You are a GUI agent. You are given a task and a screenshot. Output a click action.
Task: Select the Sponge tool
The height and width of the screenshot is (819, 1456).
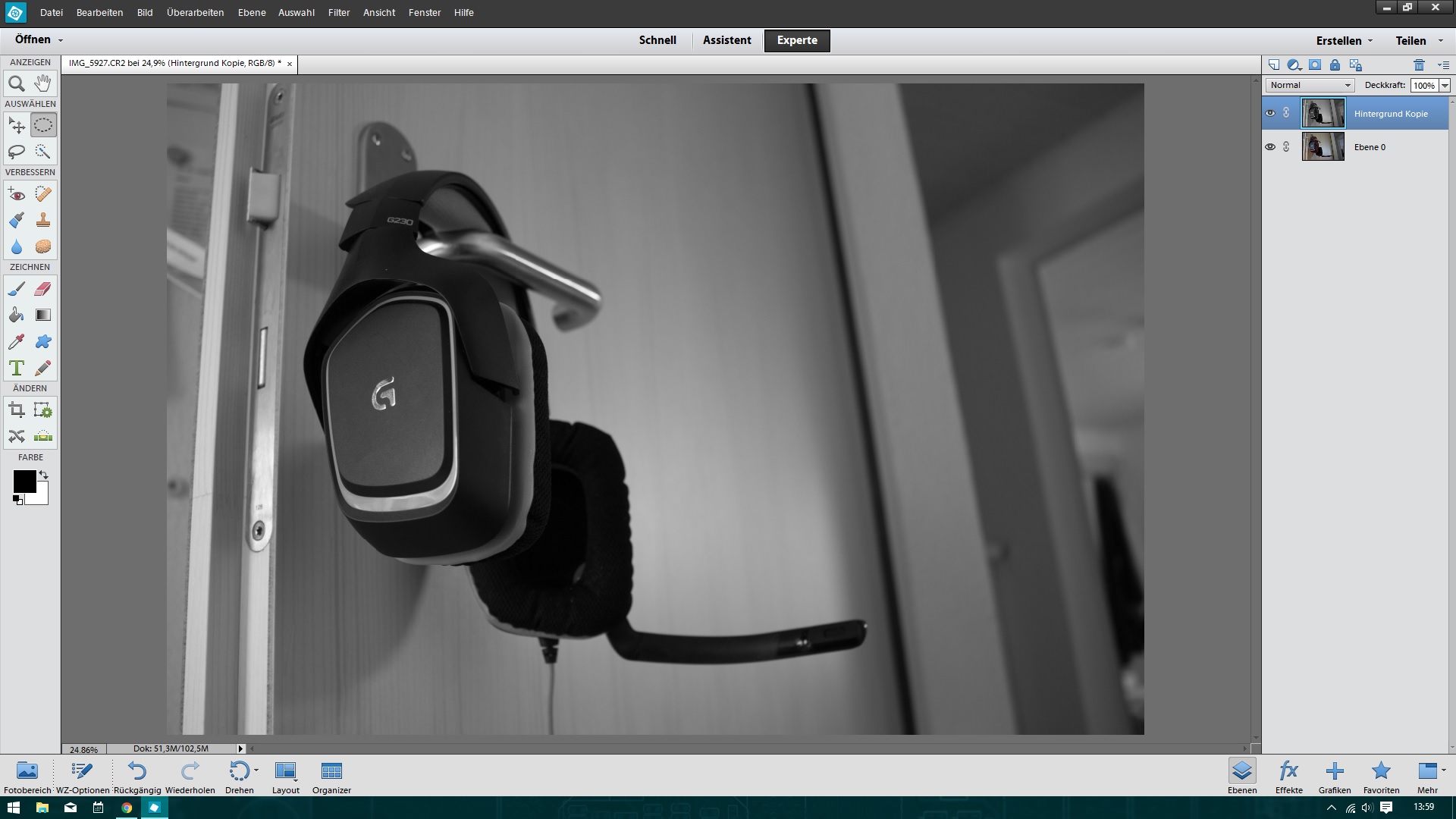click(43, 246)
